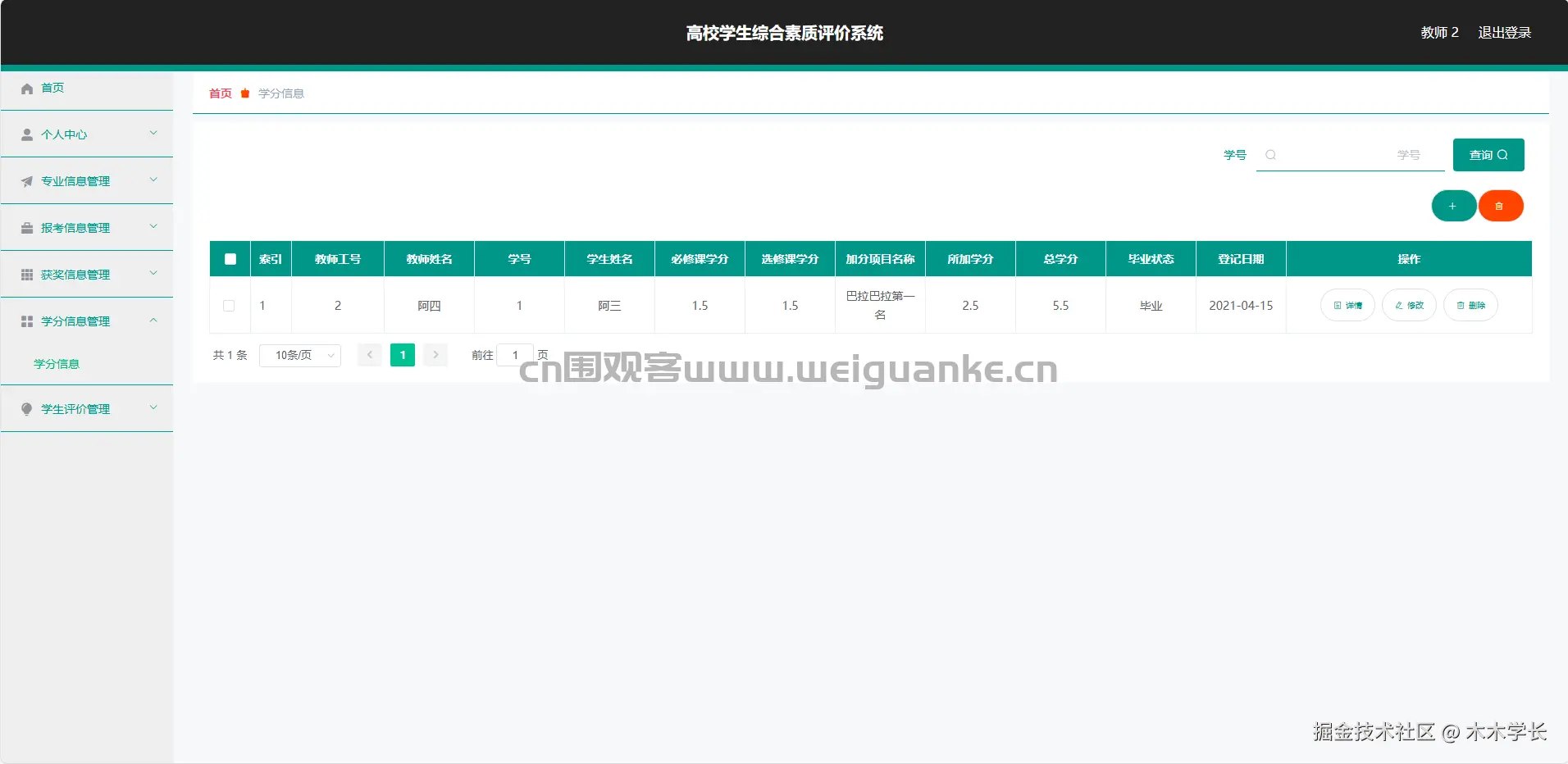
Task: Click the 加分项目名称 column header
Action: [880, 259]
